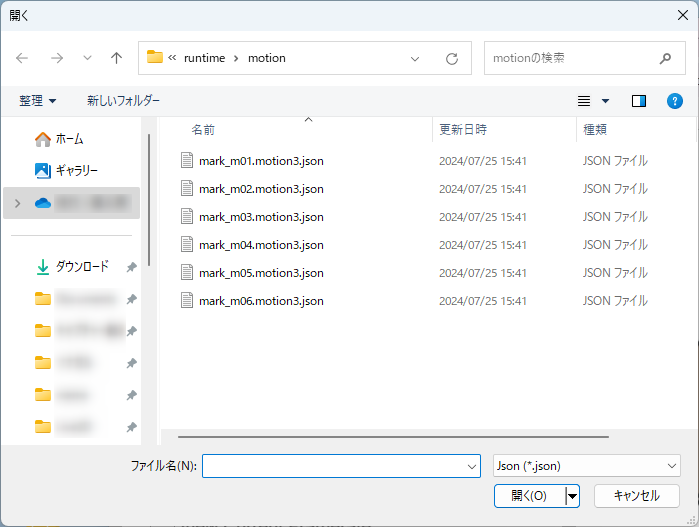This screenshot has height=527, width=699.
Task: Click the search magnifier icon
Action: pyautogui.click(x=666, y=58)
